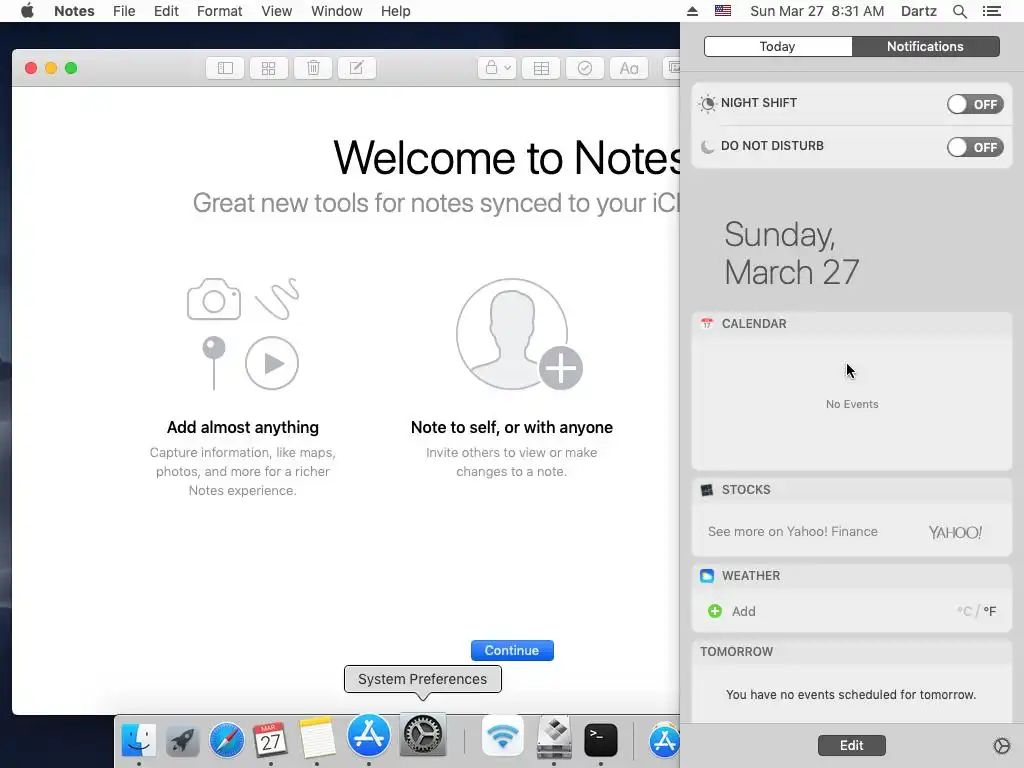Open the Help menu

coord(396,11)
